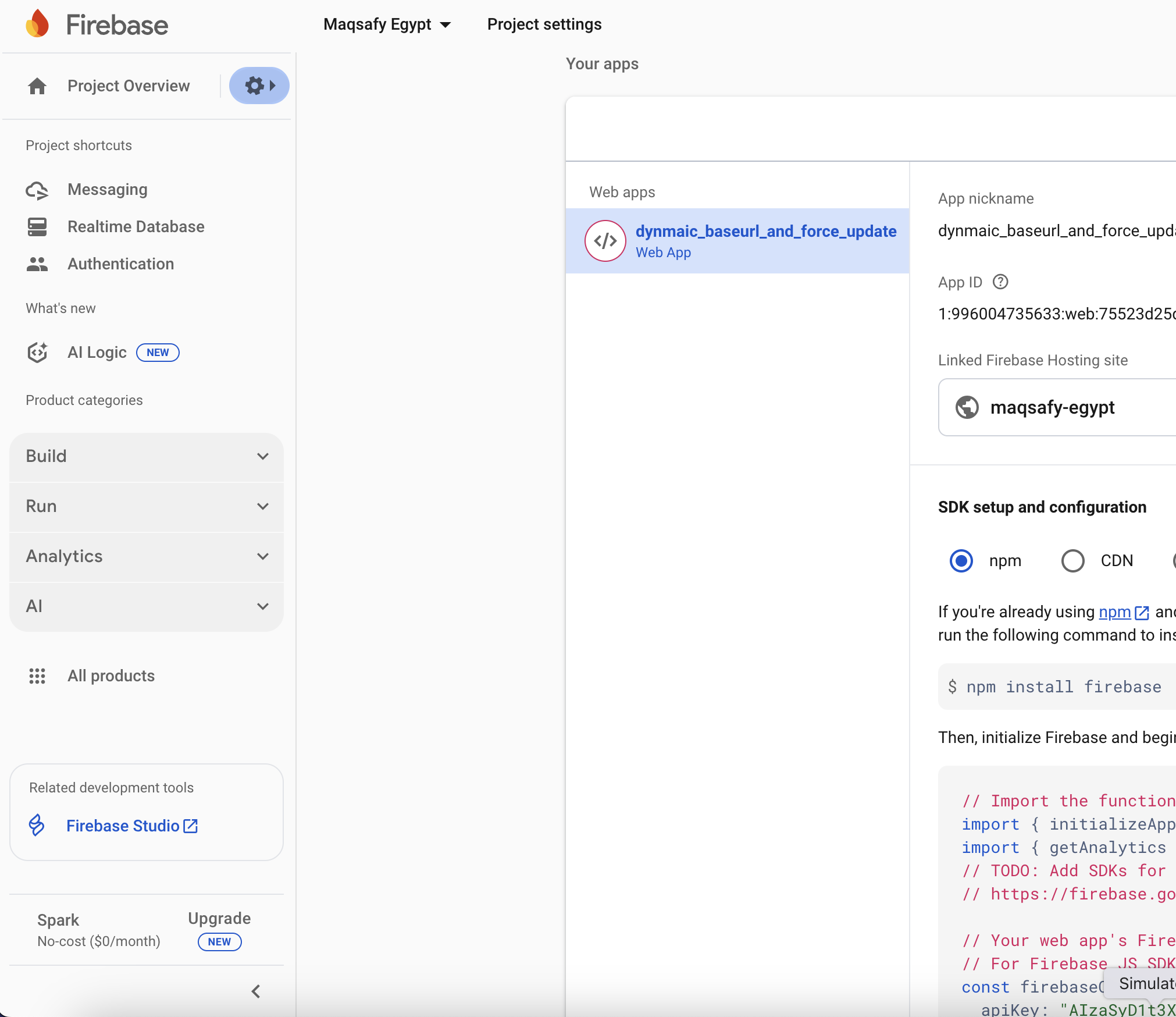Expand the Run category
Image resolution: width=1176 pixels, height=1017 pixels.
pos(147,506)
